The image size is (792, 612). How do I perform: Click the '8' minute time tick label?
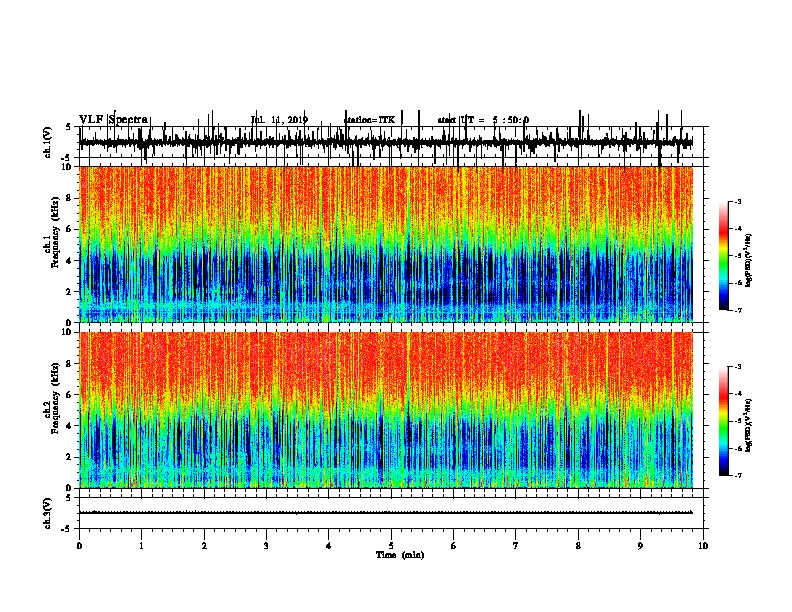[x=578, y=545]
